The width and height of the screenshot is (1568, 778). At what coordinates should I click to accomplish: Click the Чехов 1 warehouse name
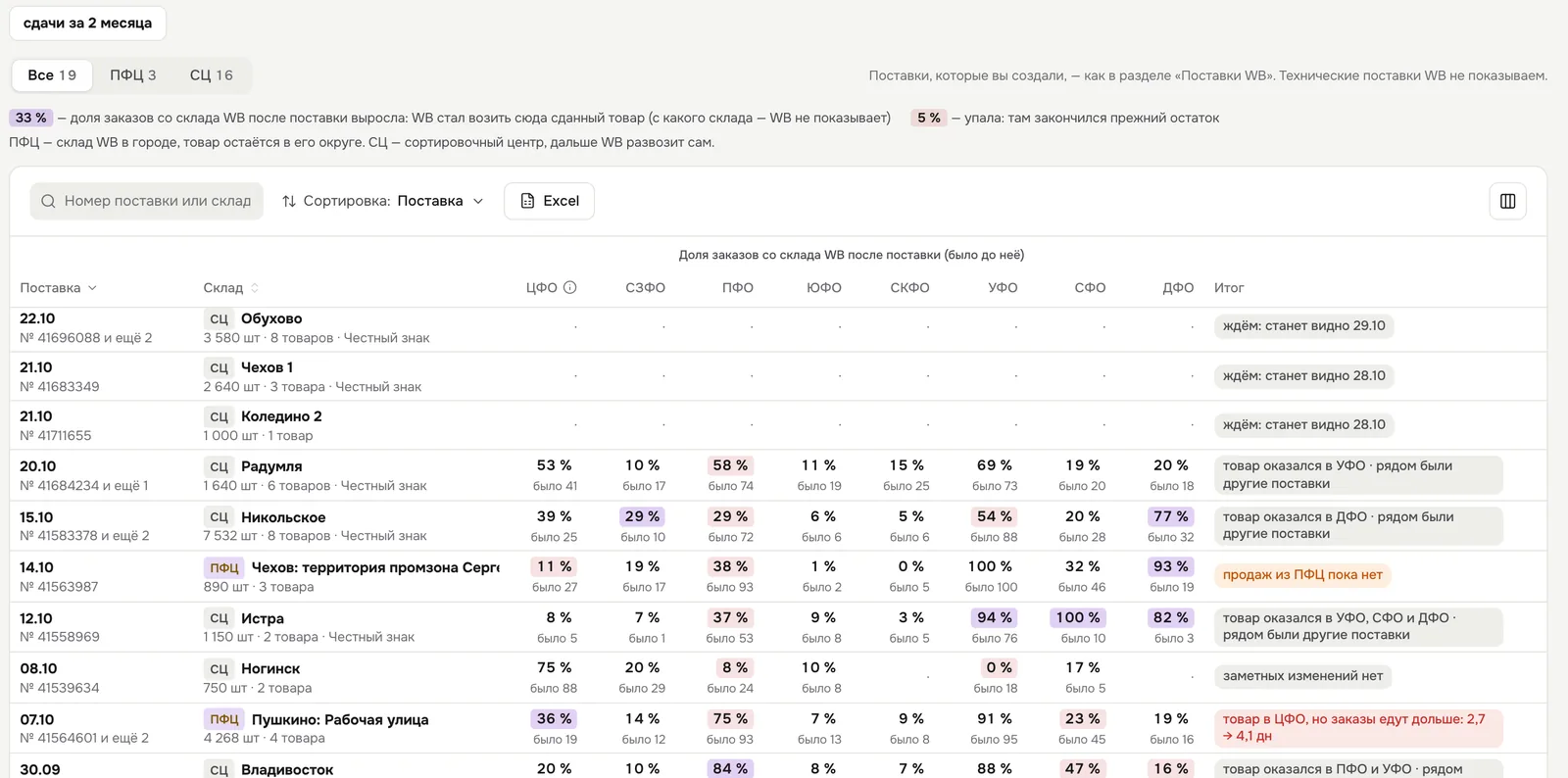(x=267, y=367)
